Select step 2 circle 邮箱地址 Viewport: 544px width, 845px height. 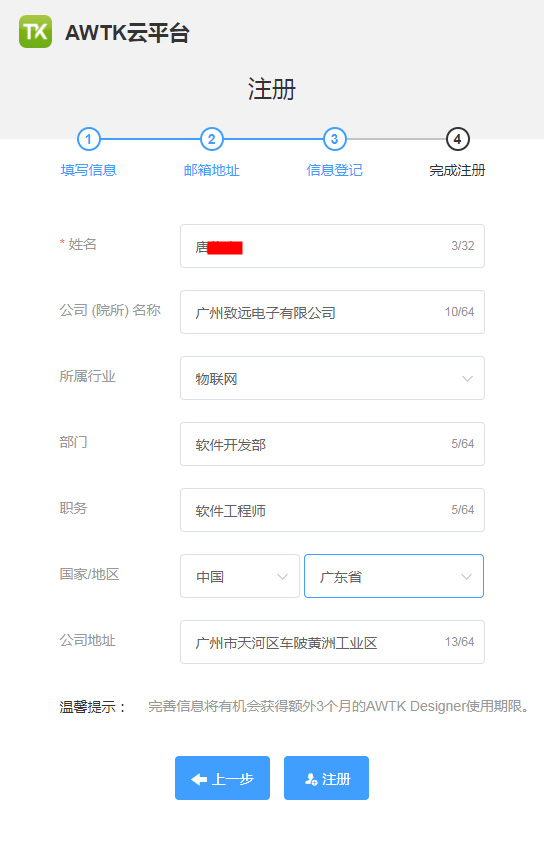[211, 140]
